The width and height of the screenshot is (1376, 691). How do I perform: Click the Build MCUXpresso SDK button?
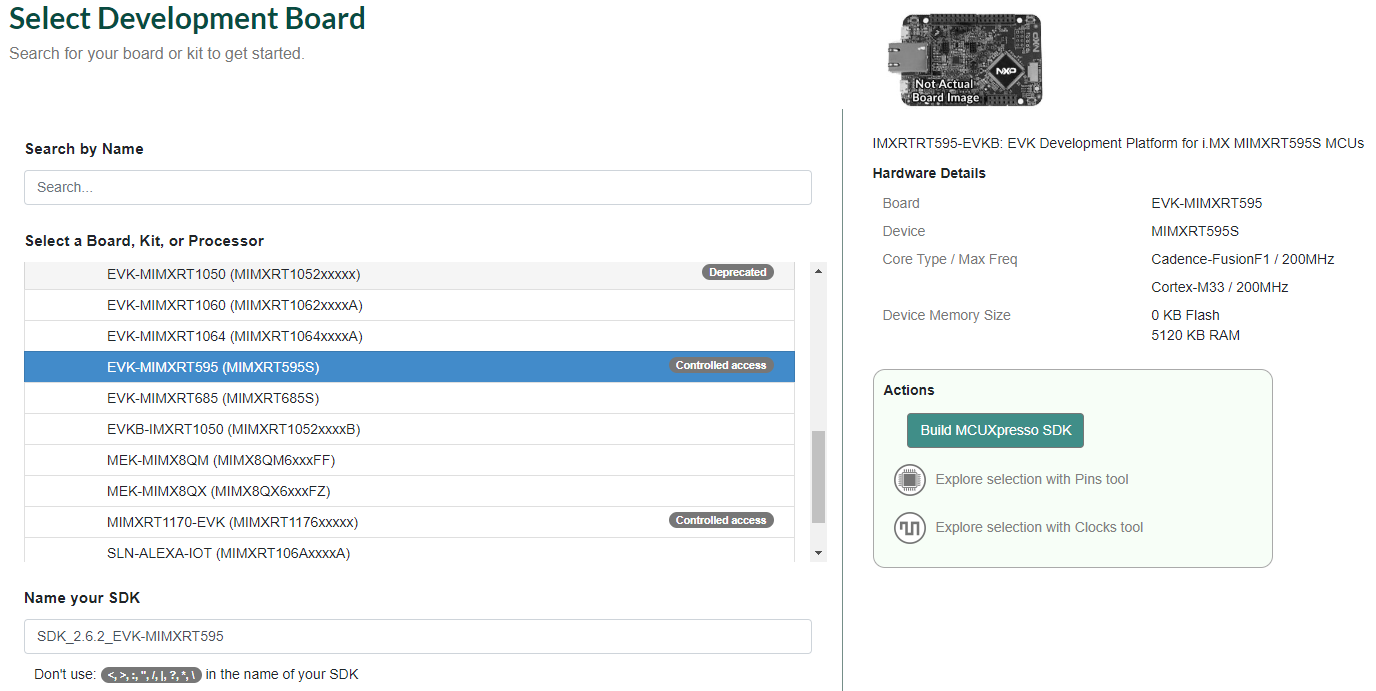point(995,430)
